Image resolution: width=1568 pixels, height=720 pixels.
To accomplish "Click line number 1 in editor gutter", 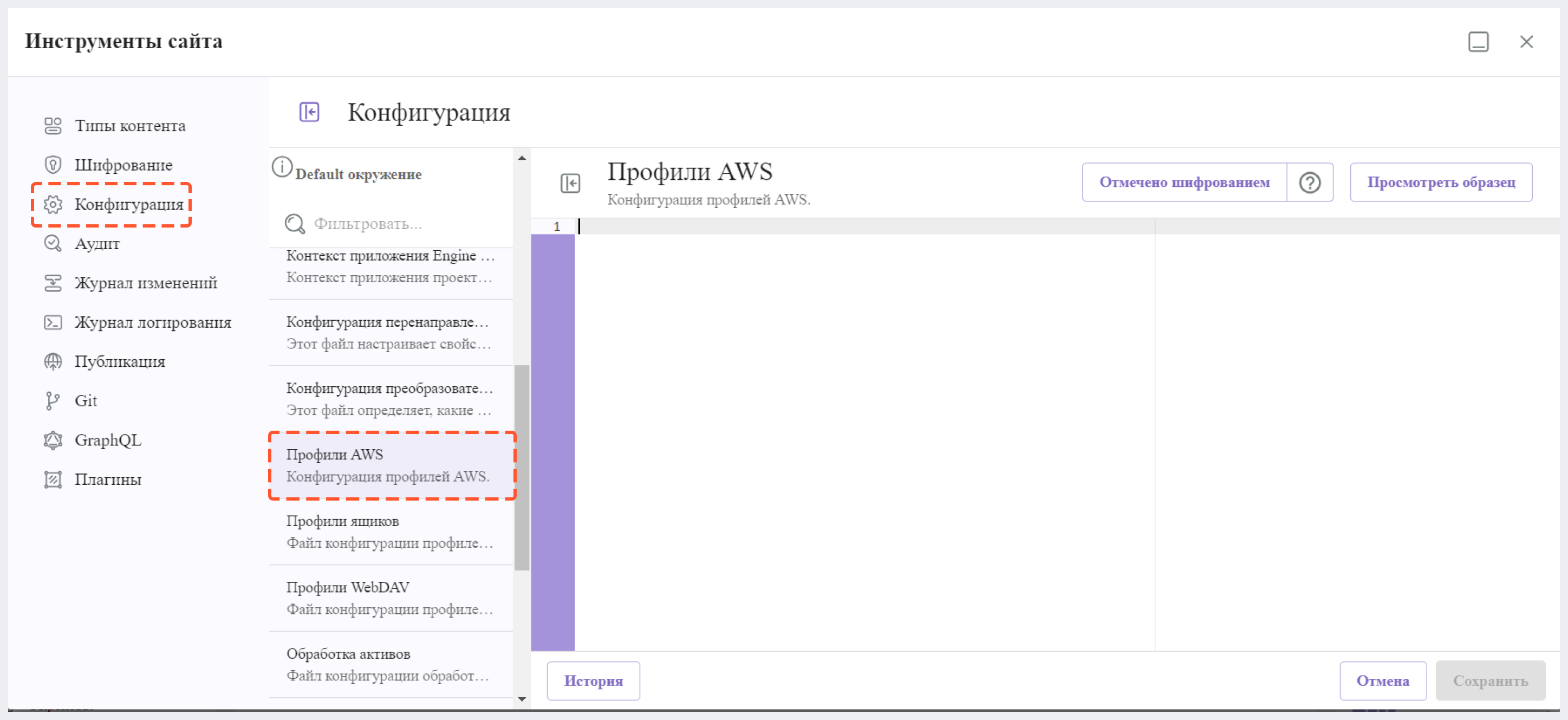I will point(556,226).
